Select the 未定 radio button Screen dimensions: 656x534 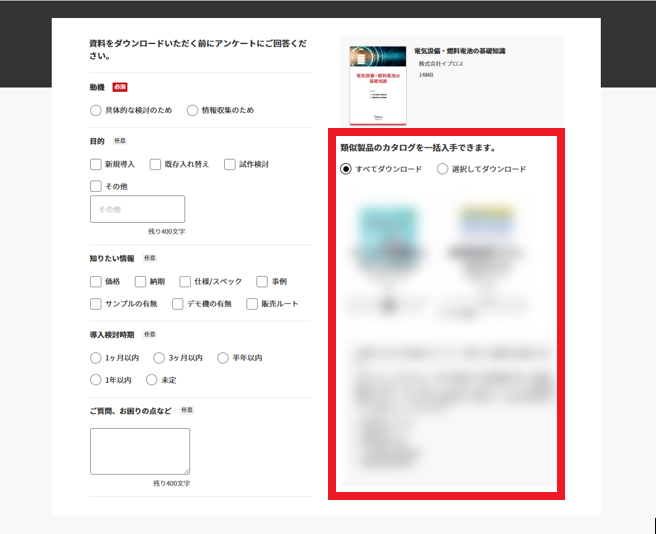(x=151, y=380)
